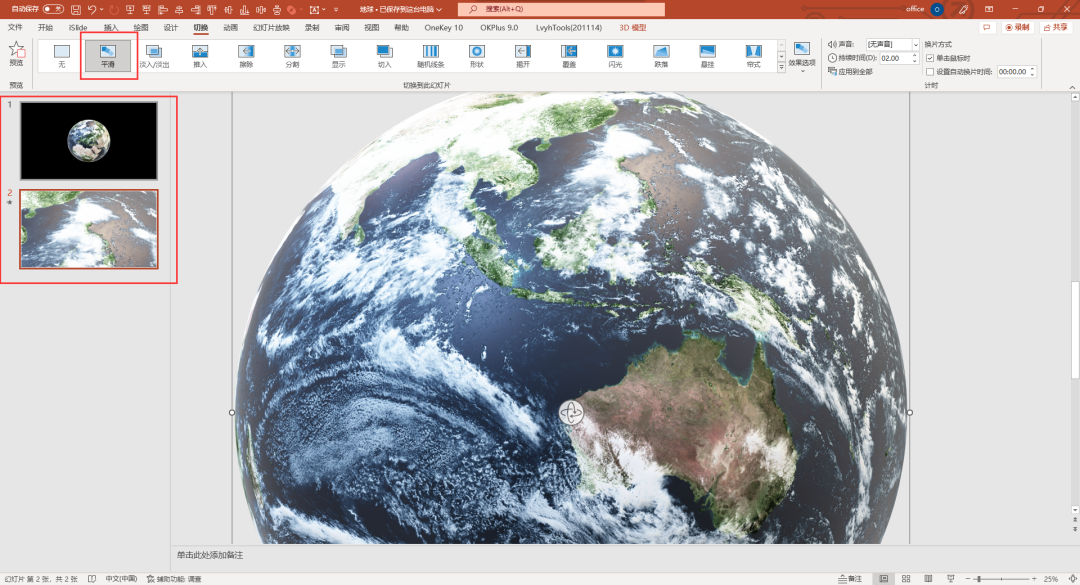Open the customize quick access toolbar dropdown
Image resolution: width=1080 pixels, height=585 pixels.
pos(336,9)
